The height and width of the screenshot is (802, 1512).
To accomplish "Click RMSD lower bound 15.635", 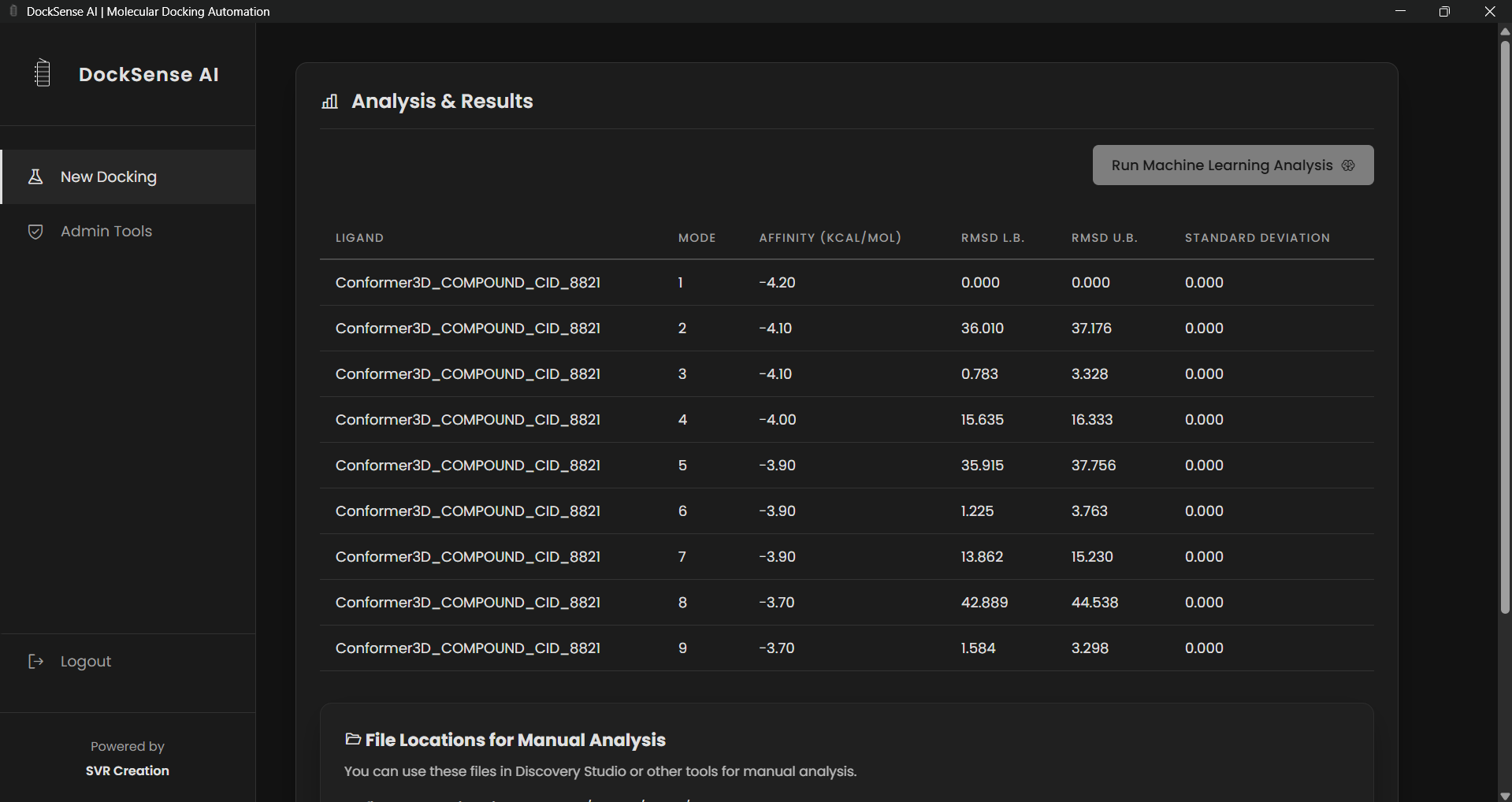I will click(983, 420).
